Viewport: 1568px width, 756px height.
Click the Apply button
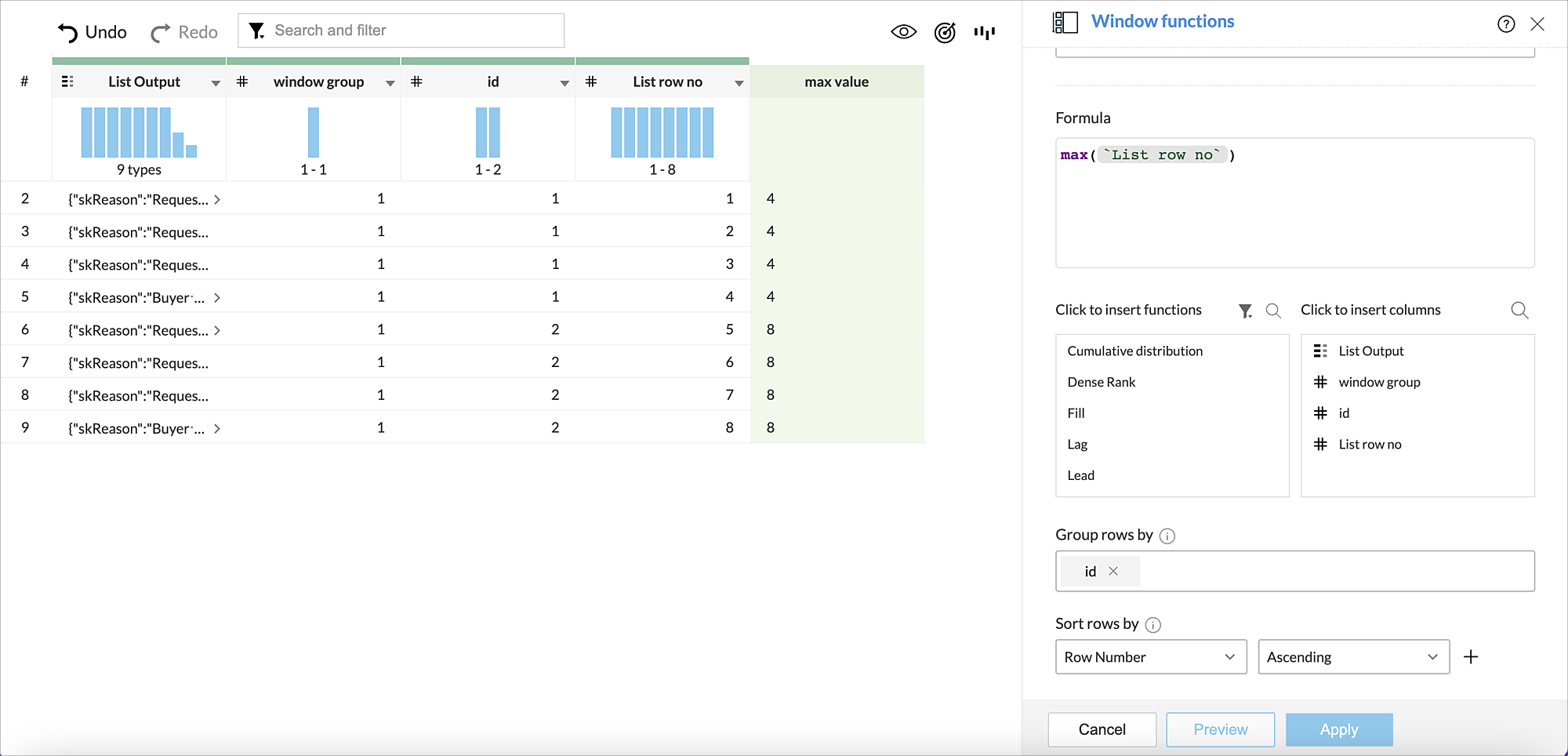1339,729
